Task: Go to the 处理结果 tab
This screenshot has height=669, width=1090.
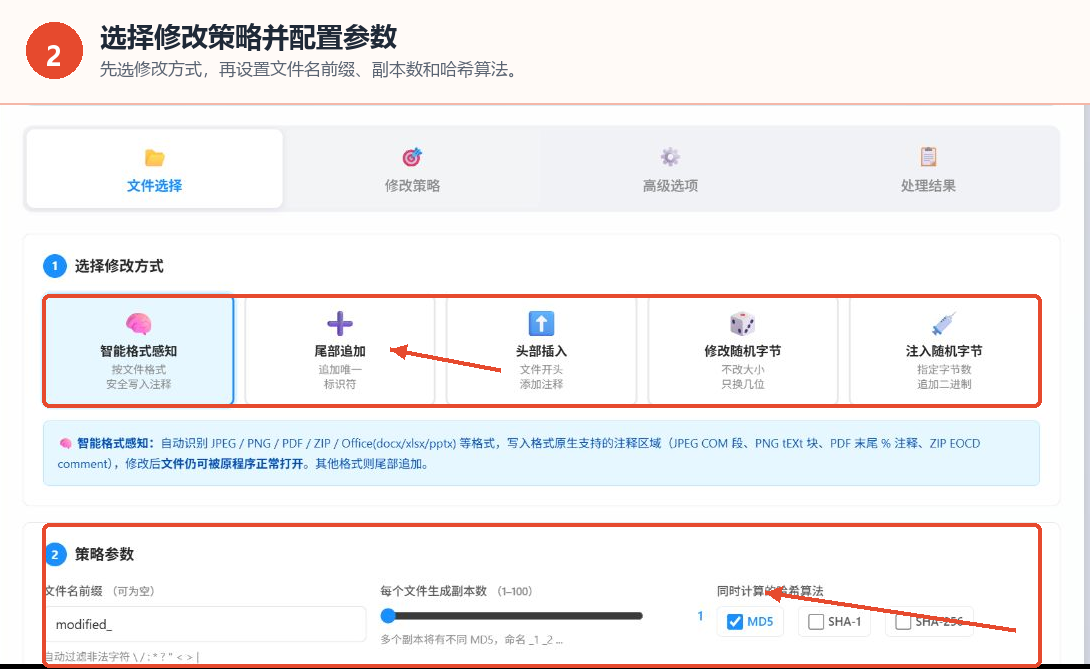Action: point(928,169)
